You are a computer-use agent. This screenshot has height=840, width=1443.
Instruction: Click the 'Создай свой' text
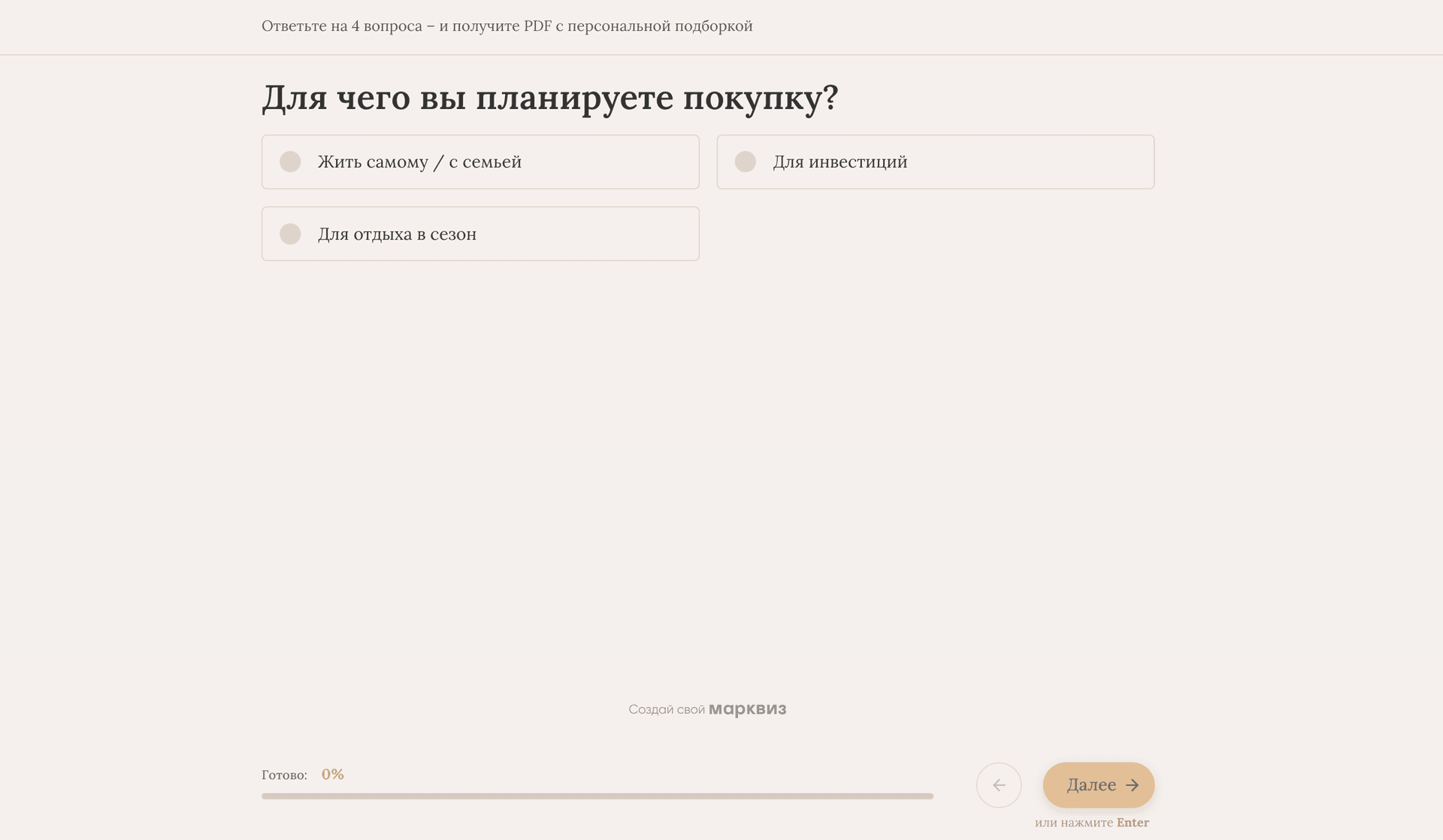(x=666, y=710)
